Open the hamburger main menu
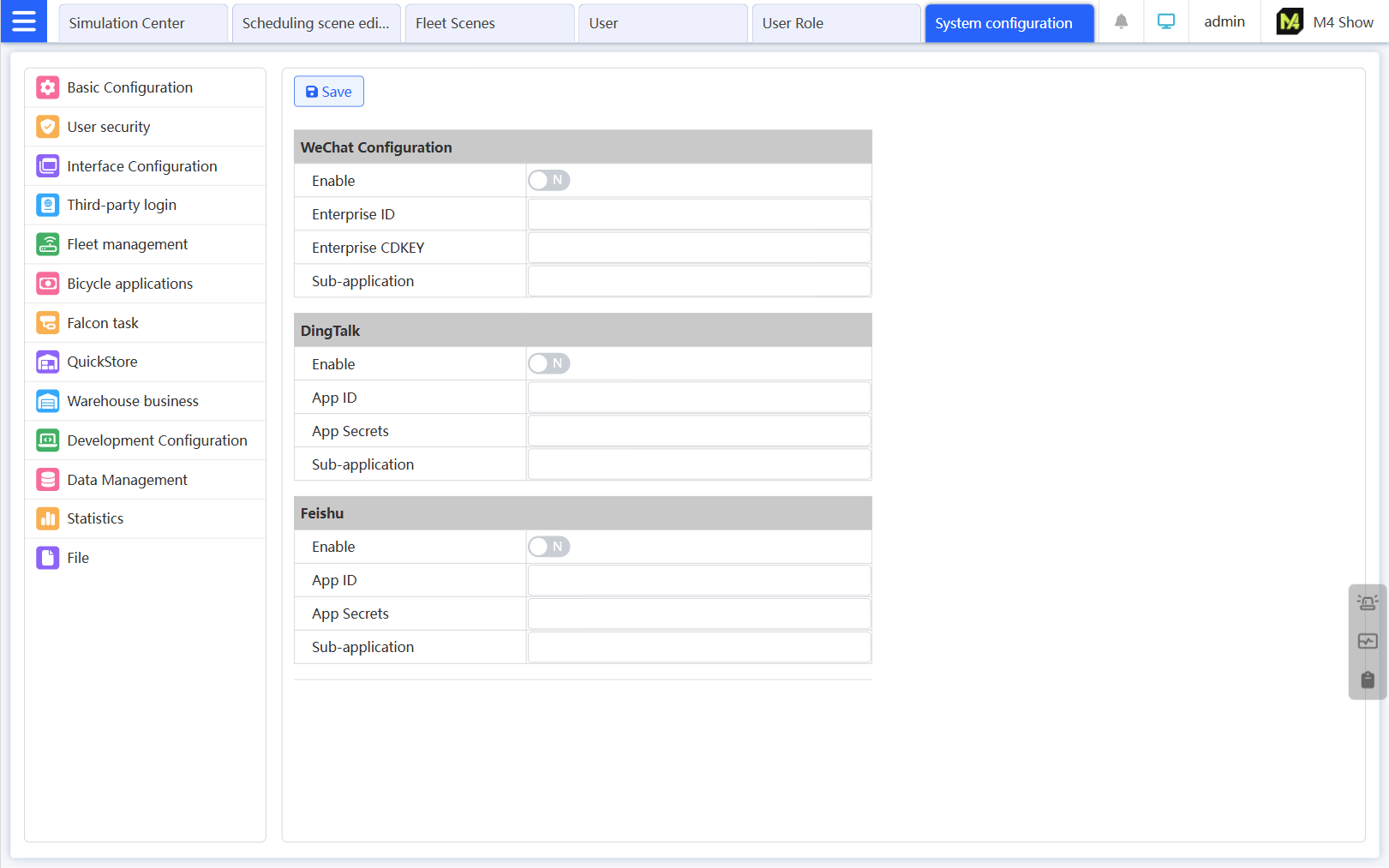 [x=24, y=21]
